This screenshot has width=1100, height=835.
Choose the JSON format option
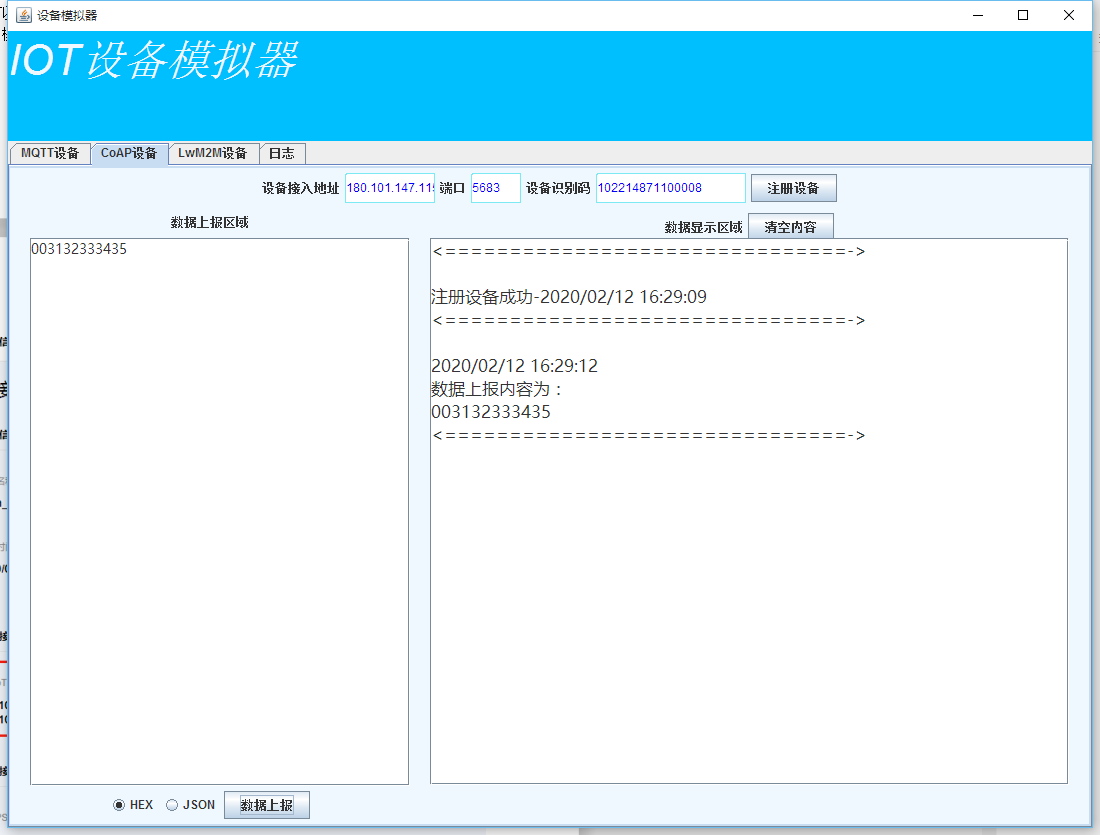click(x=172, y=805)
